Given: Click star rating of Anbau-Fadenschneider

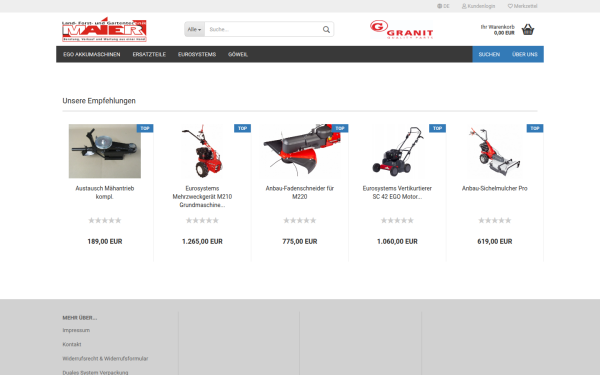Looking at the screenshot, I should click(300, 220).
